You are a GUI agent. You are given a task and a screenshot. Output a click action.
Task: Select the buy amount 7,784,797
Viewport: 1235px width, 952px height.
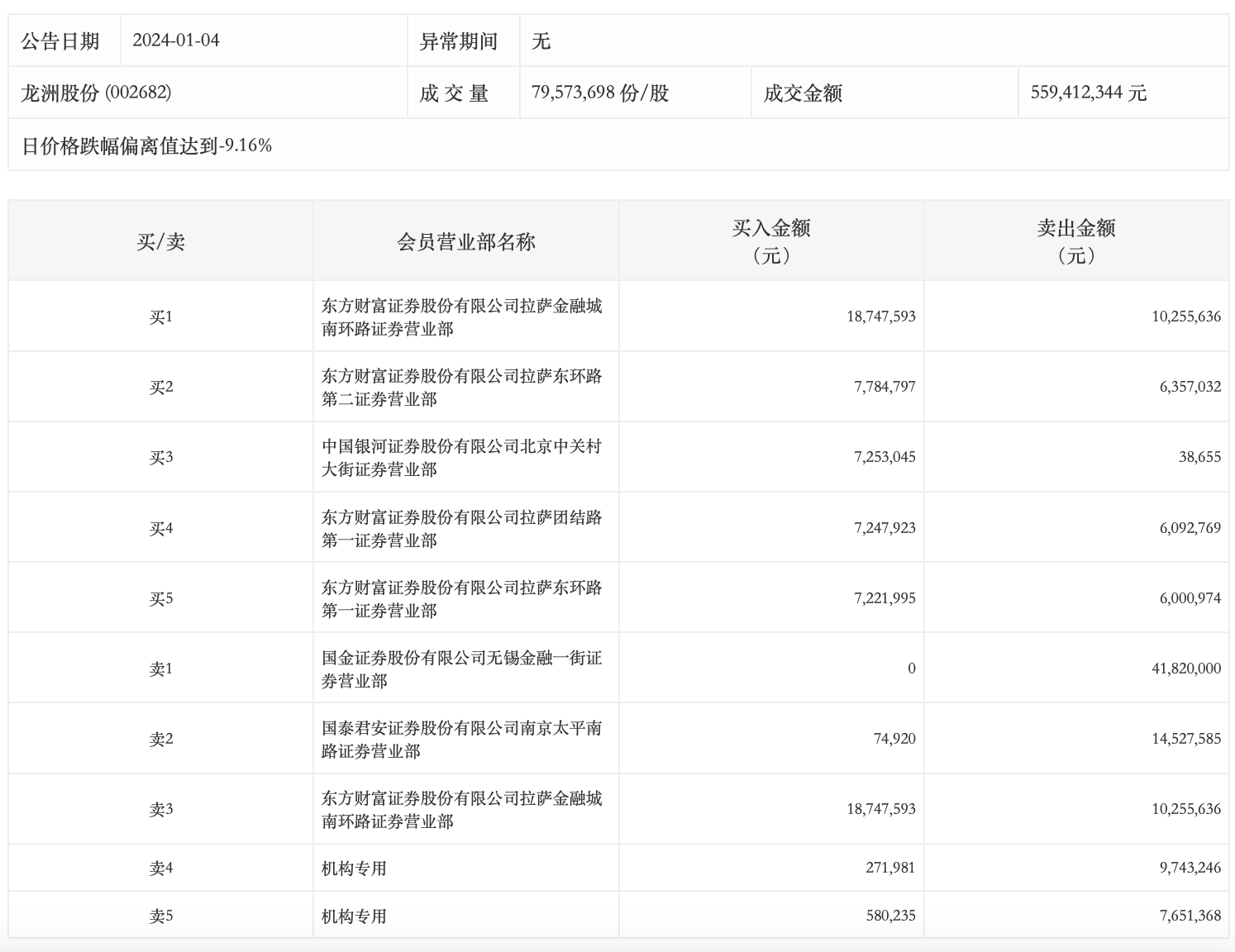point(885,387)
